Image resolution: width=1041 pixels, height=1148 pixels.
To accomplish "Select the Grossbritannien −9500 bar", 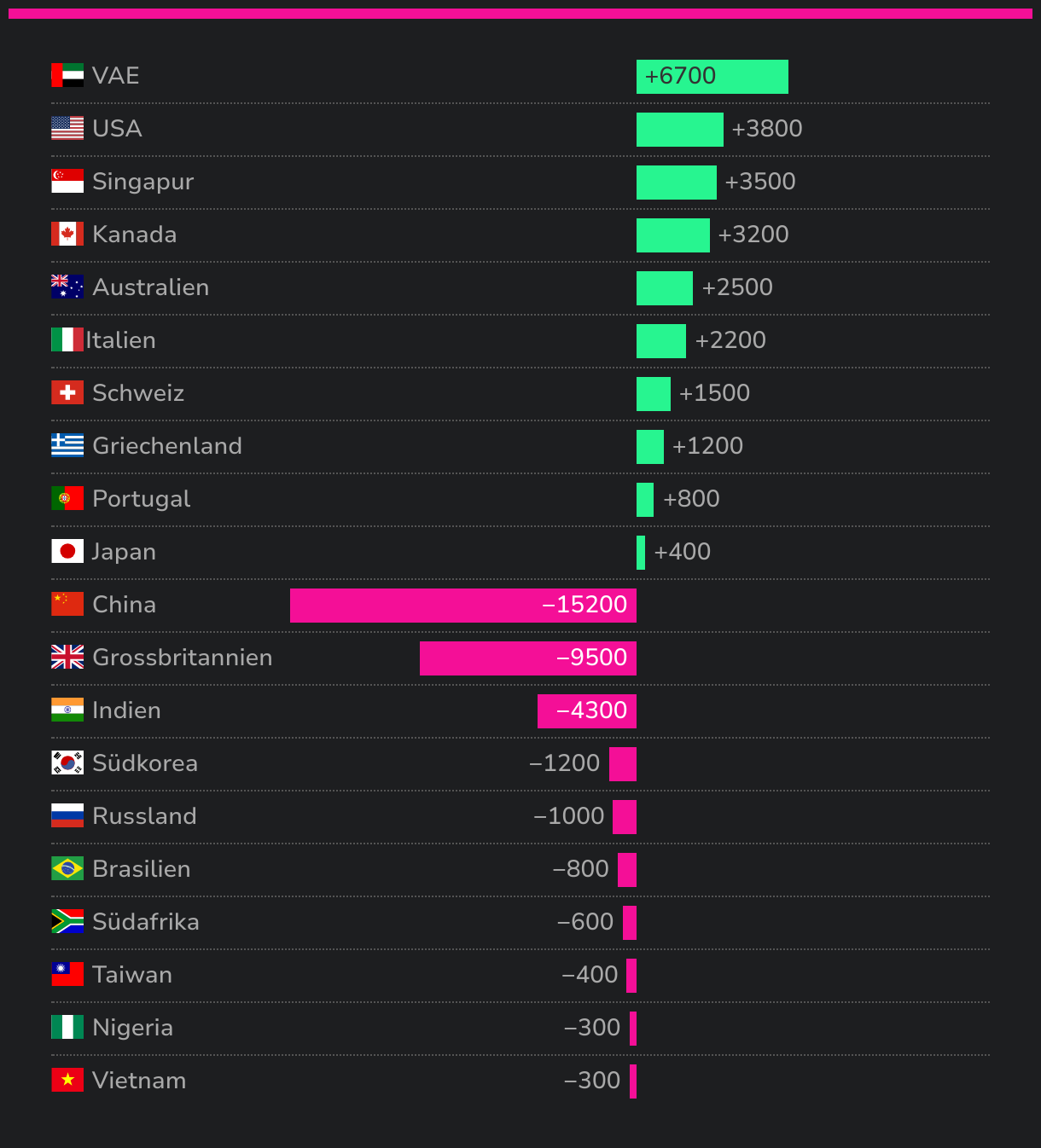I will [x=528, y=658].
